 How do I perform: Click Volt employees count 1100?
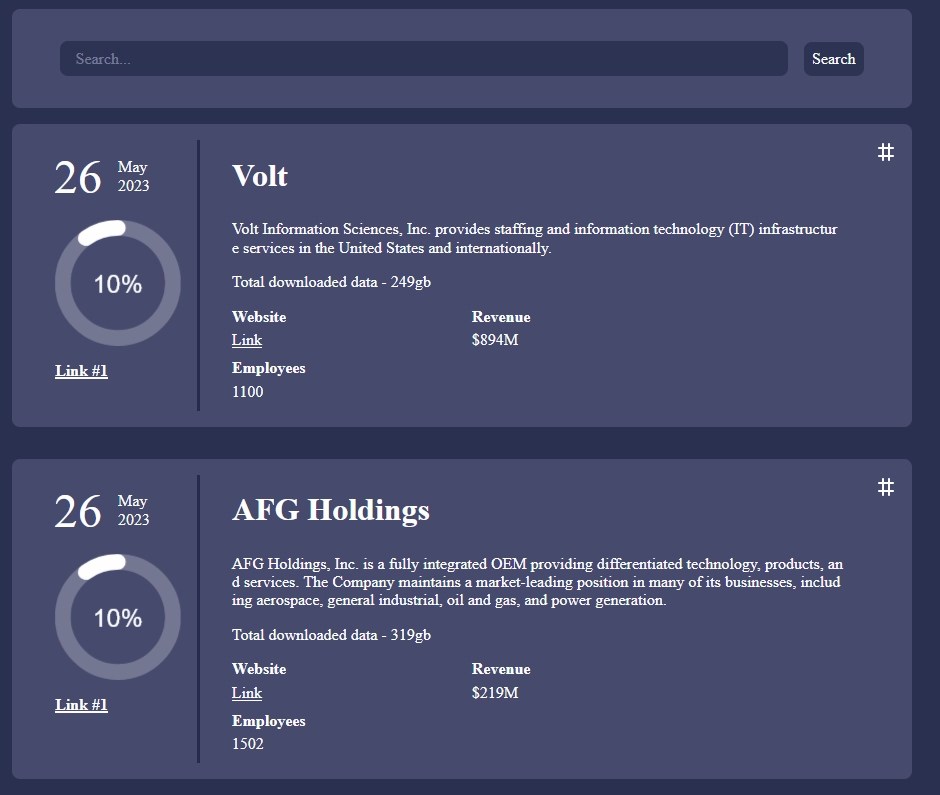pos(247,392)
